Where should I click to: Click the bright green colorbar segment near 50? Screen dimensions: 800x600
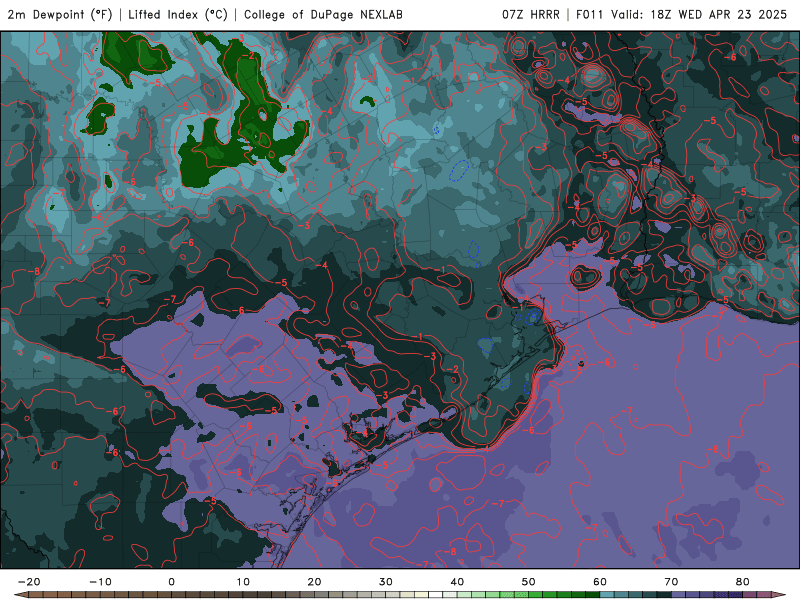tap(536, 595)
